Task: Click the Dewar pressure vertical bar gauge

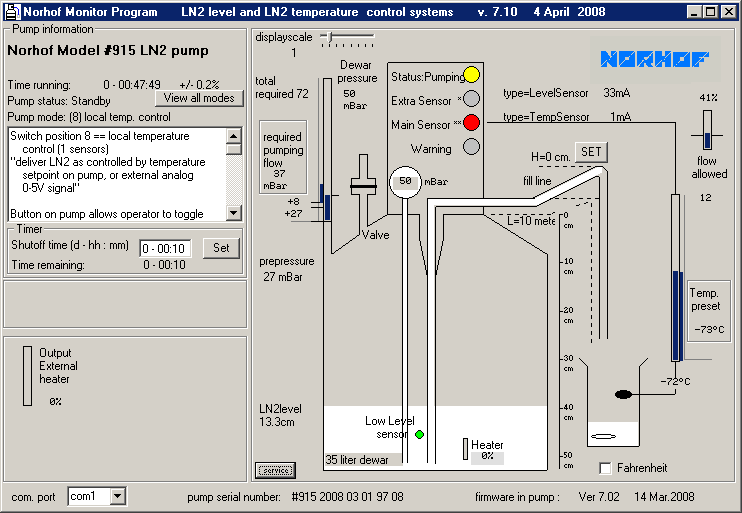Action: pyautogui.click(x=327, y=150)
